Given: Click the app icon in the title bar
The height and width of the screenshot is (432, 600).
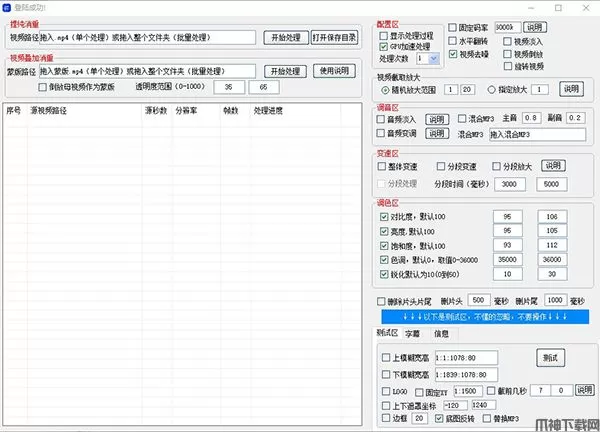Looking at the screenshot, I should [x=8, y=6].
